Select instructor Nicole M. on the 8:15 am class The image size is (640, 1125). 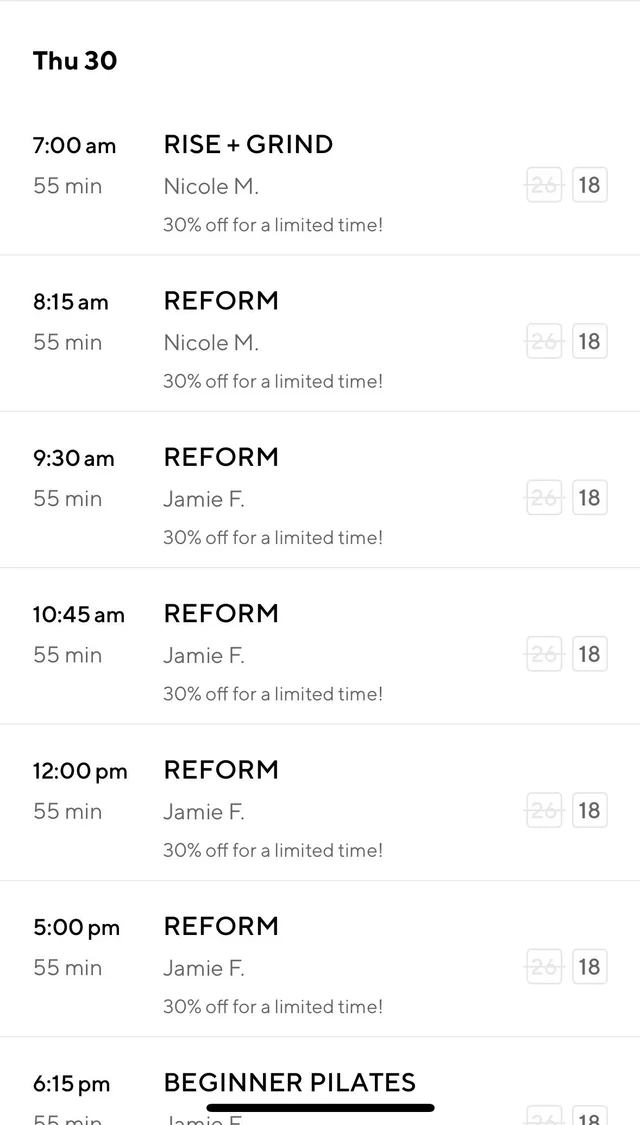pyautogui.click(x=211, y=342)
